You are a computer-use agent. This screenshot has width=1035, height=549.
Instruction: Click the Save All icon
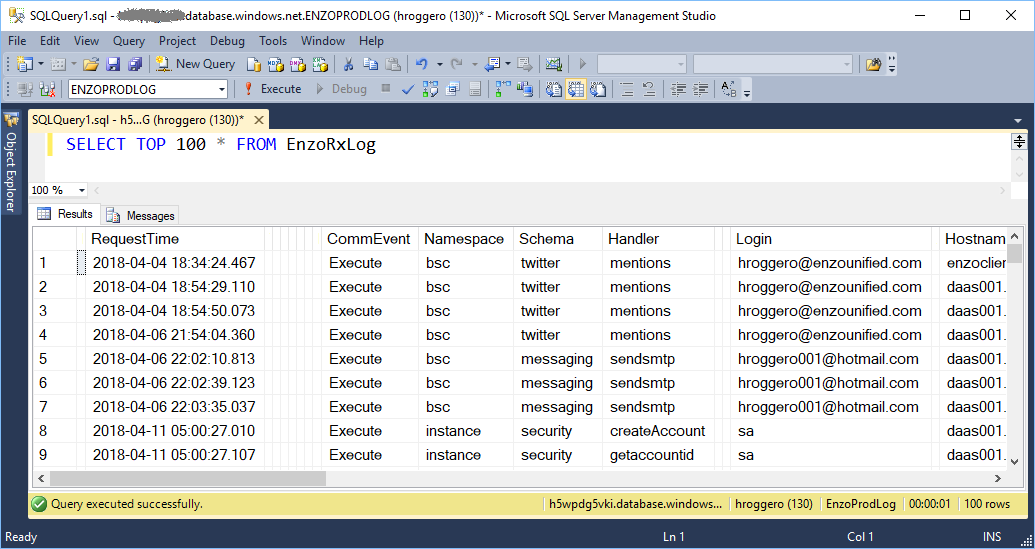135,64
